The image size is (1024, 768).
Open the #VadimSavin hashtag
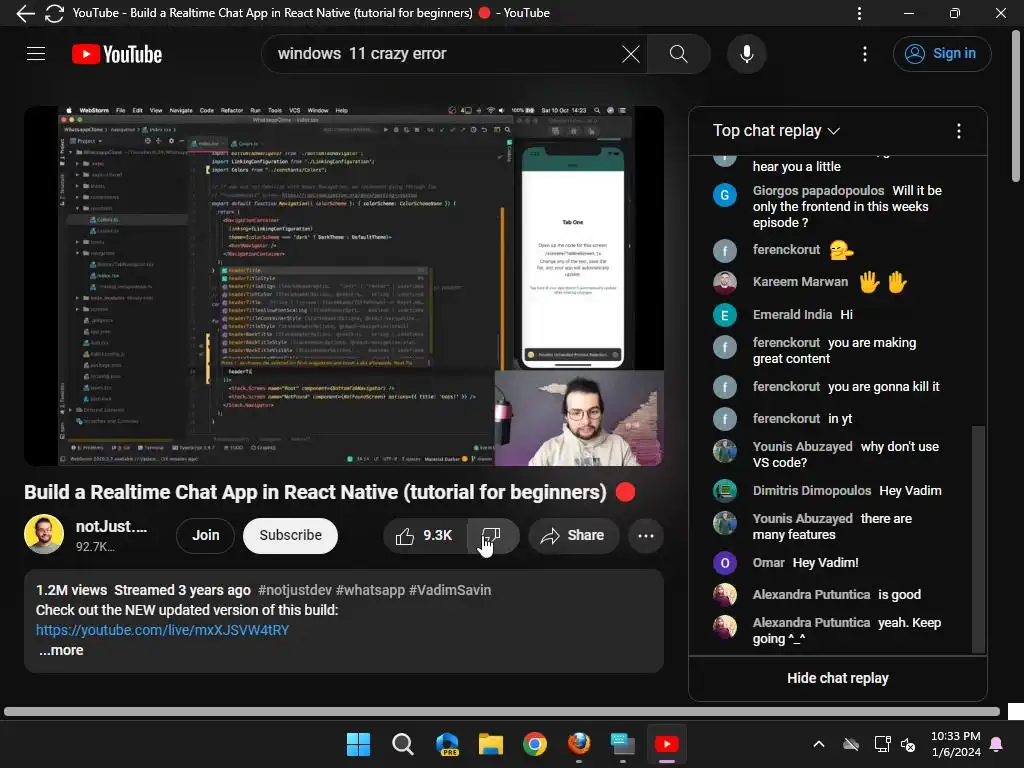(x=450, y=590)
